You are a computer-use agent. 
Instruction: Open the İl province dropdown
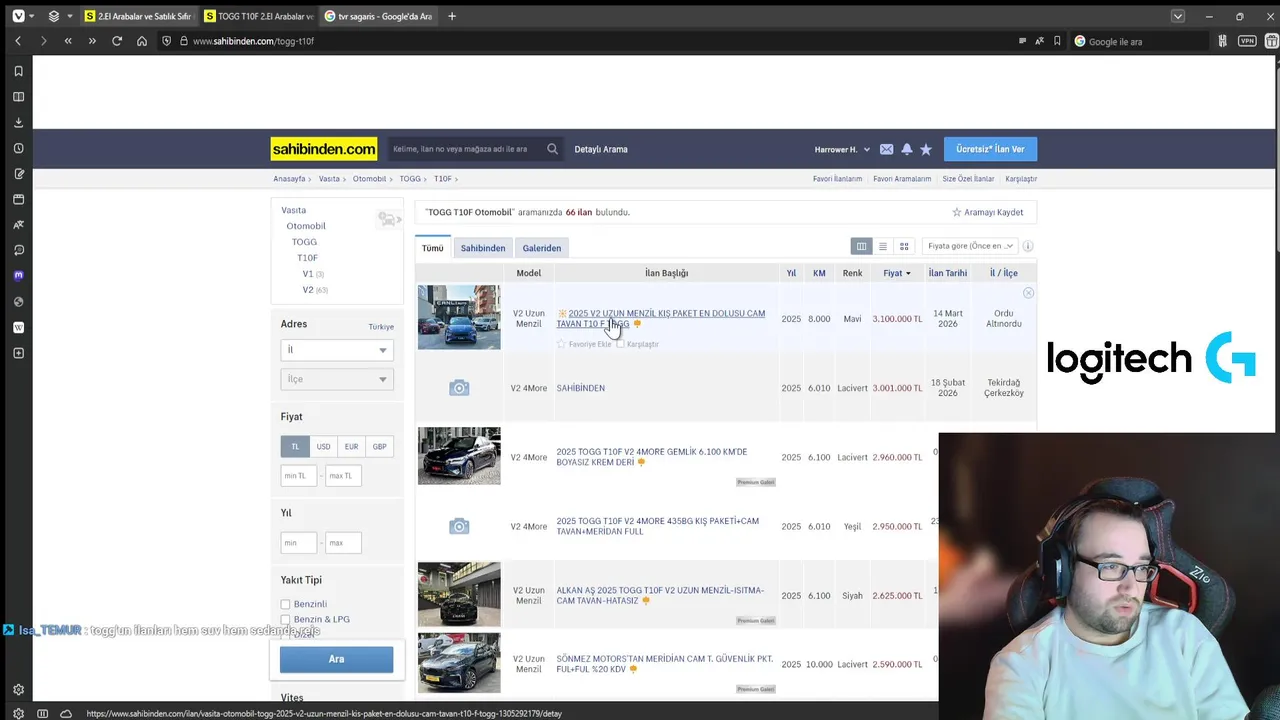click(336, 350)
